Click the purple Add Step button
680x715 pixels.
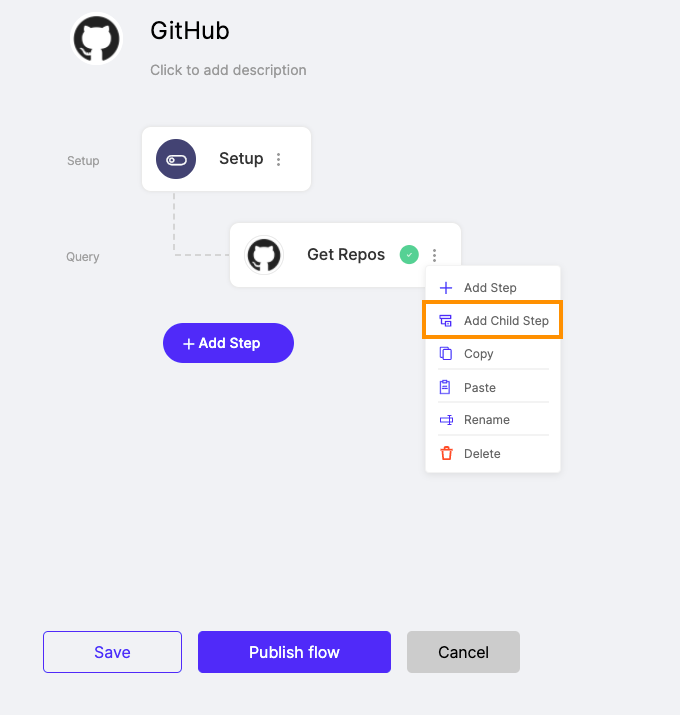coord(228,343)
